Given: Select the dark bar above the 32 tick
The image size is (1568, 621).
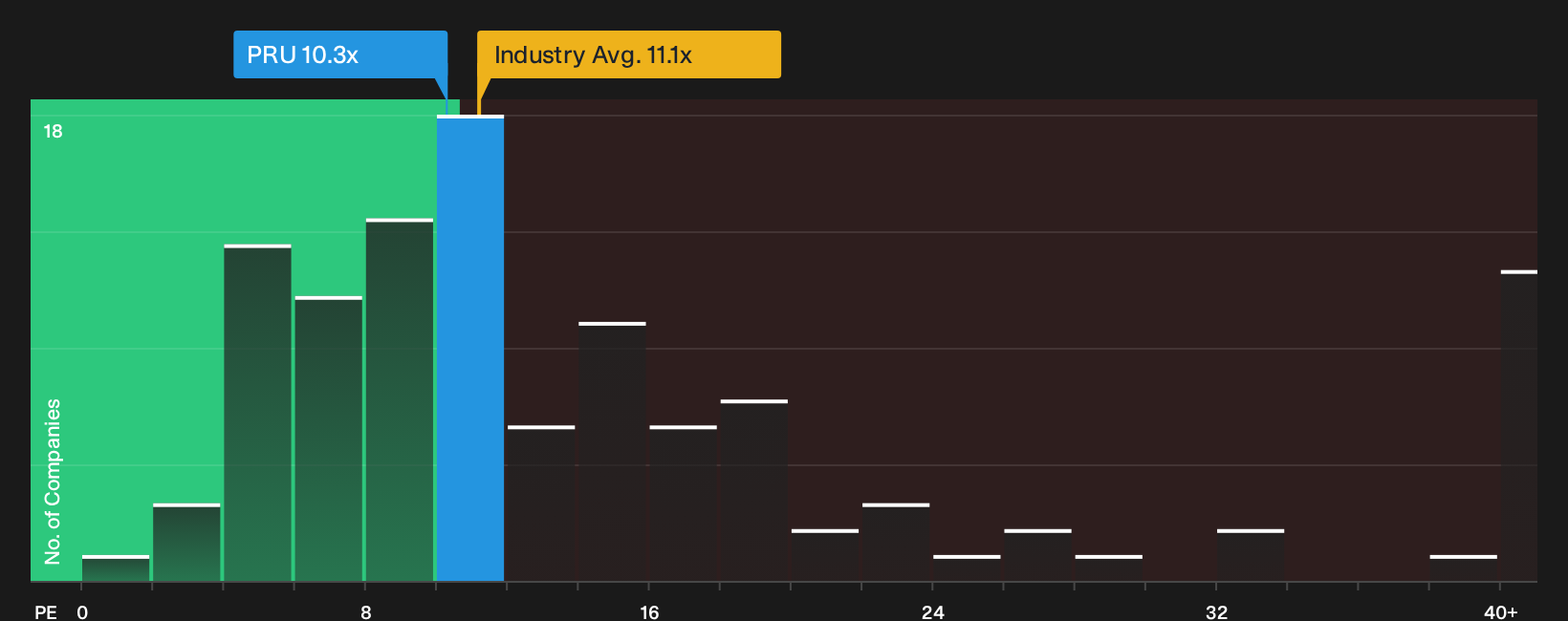Looking at the screenshot, I should (x=1251, y=555).
